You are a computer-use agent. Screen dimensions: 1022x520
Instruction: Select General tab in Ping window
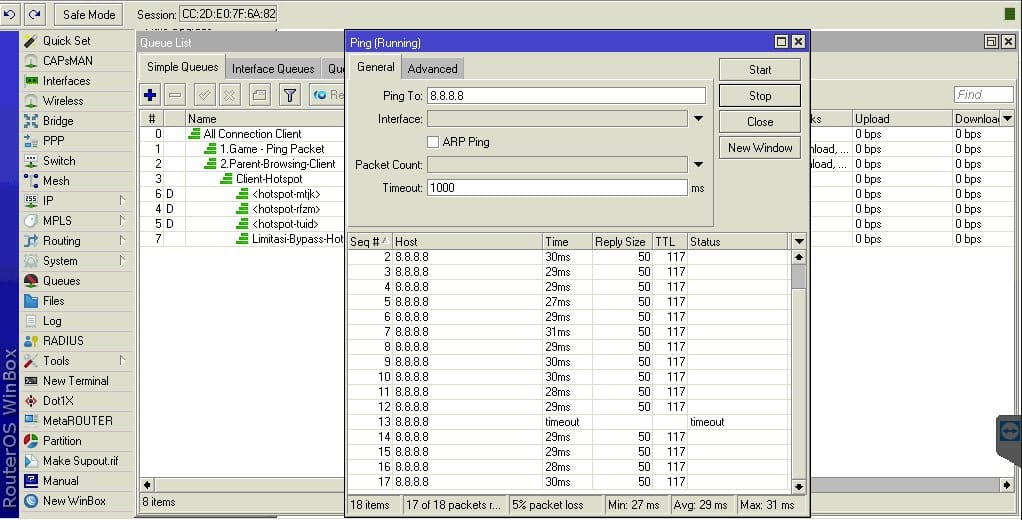pos(375,67)
